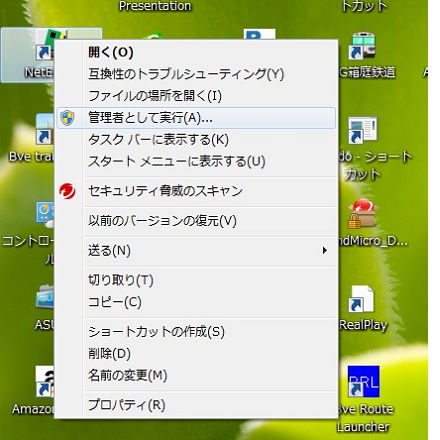Select コピー(C) from the menu
The image size is (440, 440).
tap(196, 302)
